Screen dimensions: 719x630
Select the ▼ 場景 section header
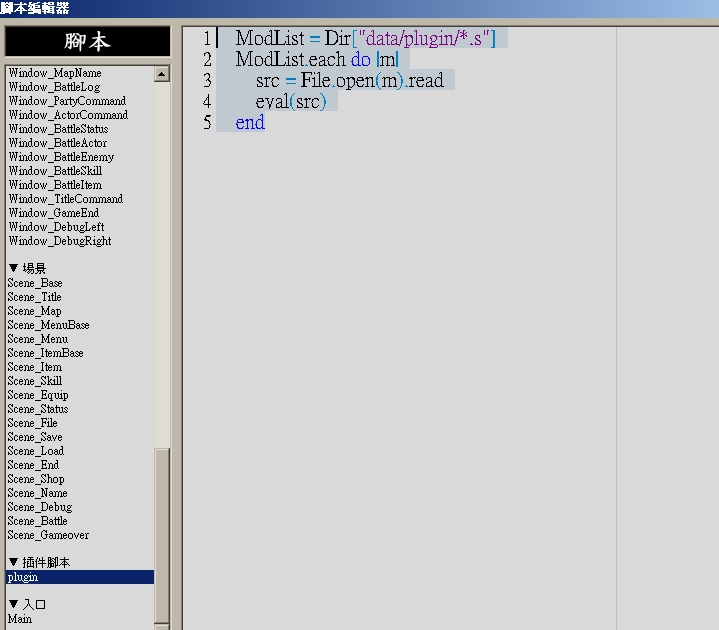coord(28,268)
